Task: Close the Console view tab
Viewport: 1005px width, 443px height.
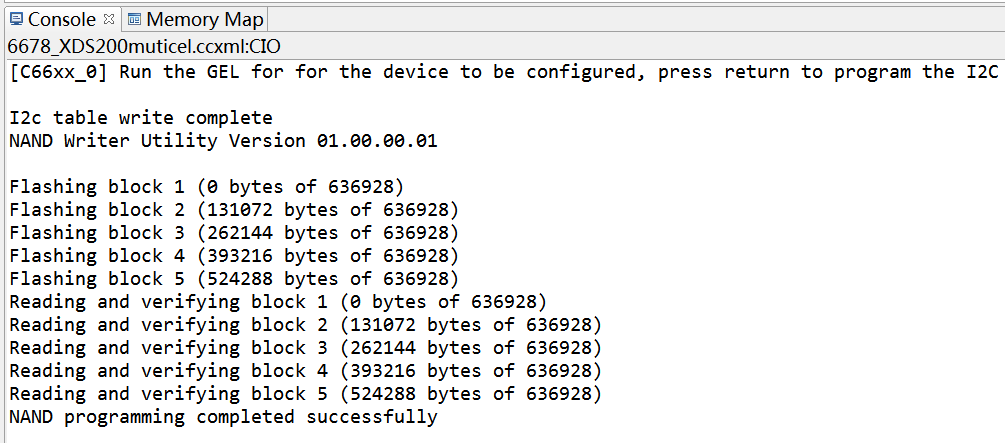Action: point(109,19)
